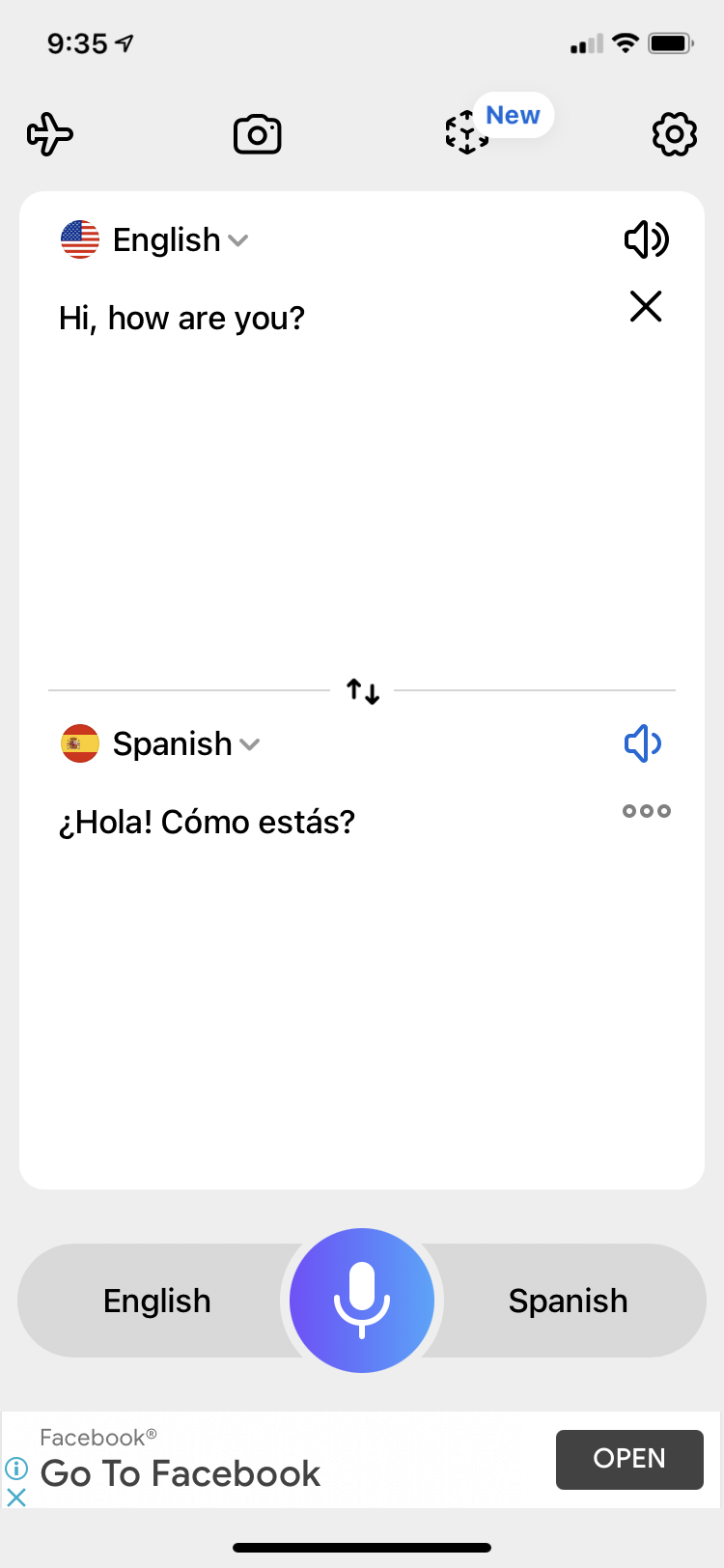Open more options for Spanish translation
724x1568 pixels.
click(x=646, y=811)
